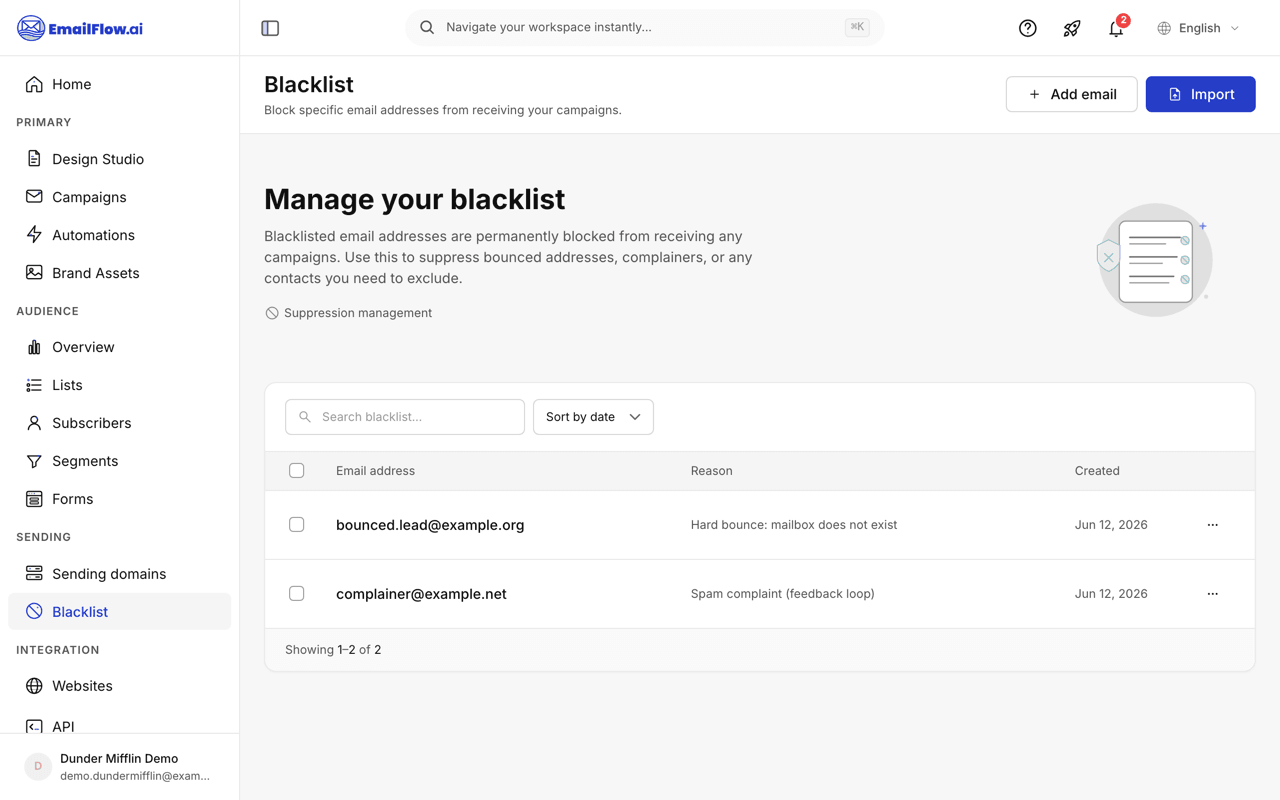
Task: Tick the select-all header checkbox
Action: tap(297, 470)
